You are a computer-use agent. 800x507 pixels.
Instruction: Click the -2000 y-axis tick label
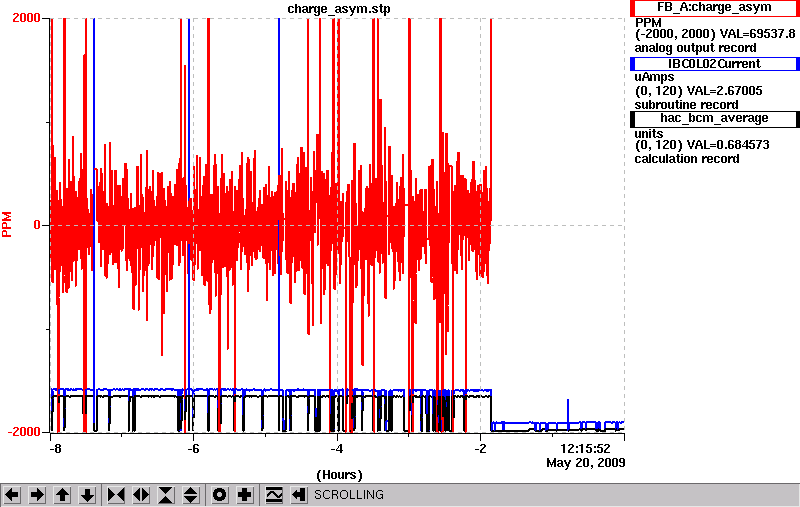coord(23,432)
